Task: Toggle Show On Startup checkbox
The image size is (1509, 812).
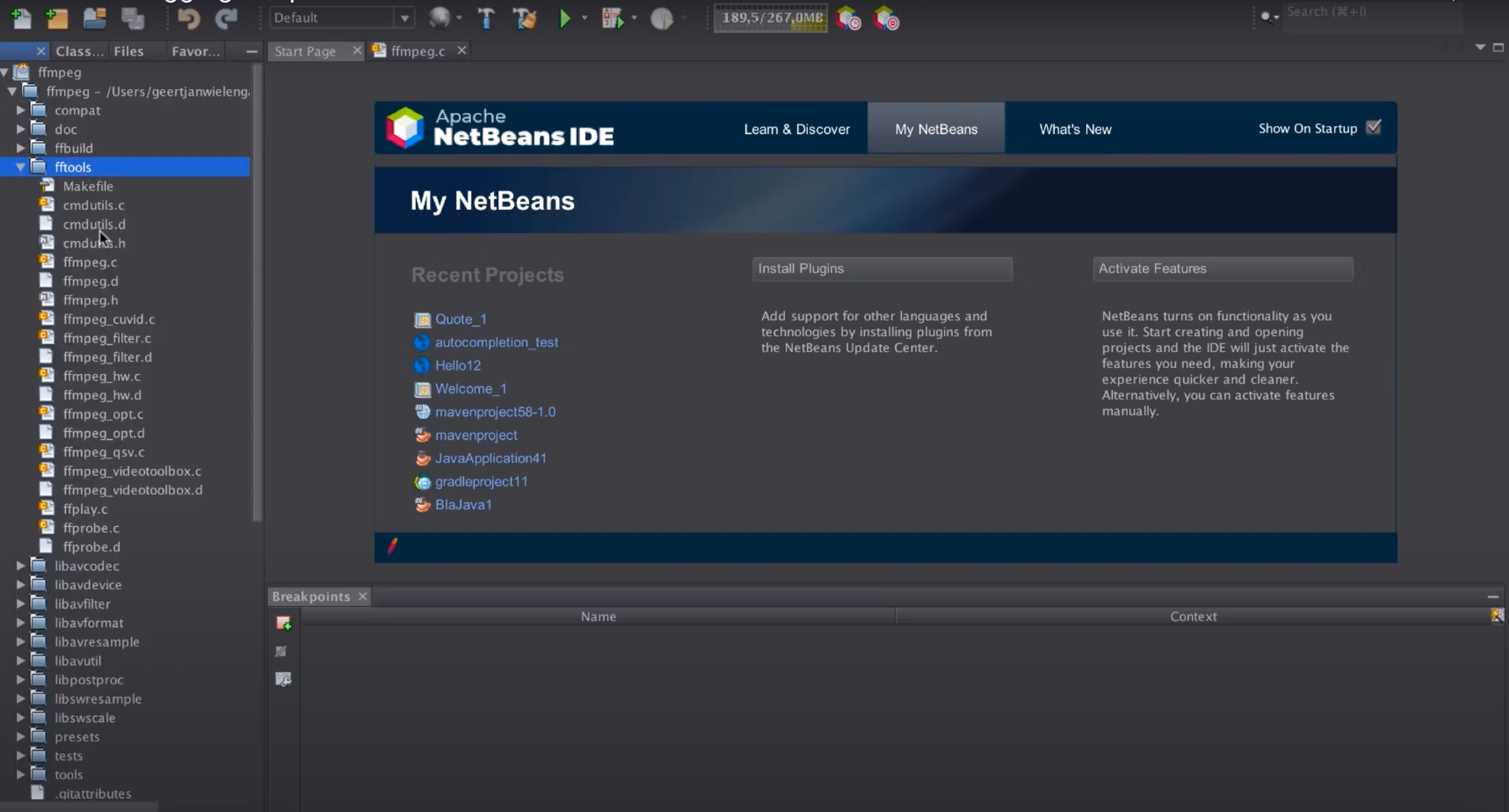Action: [1373, 127]
